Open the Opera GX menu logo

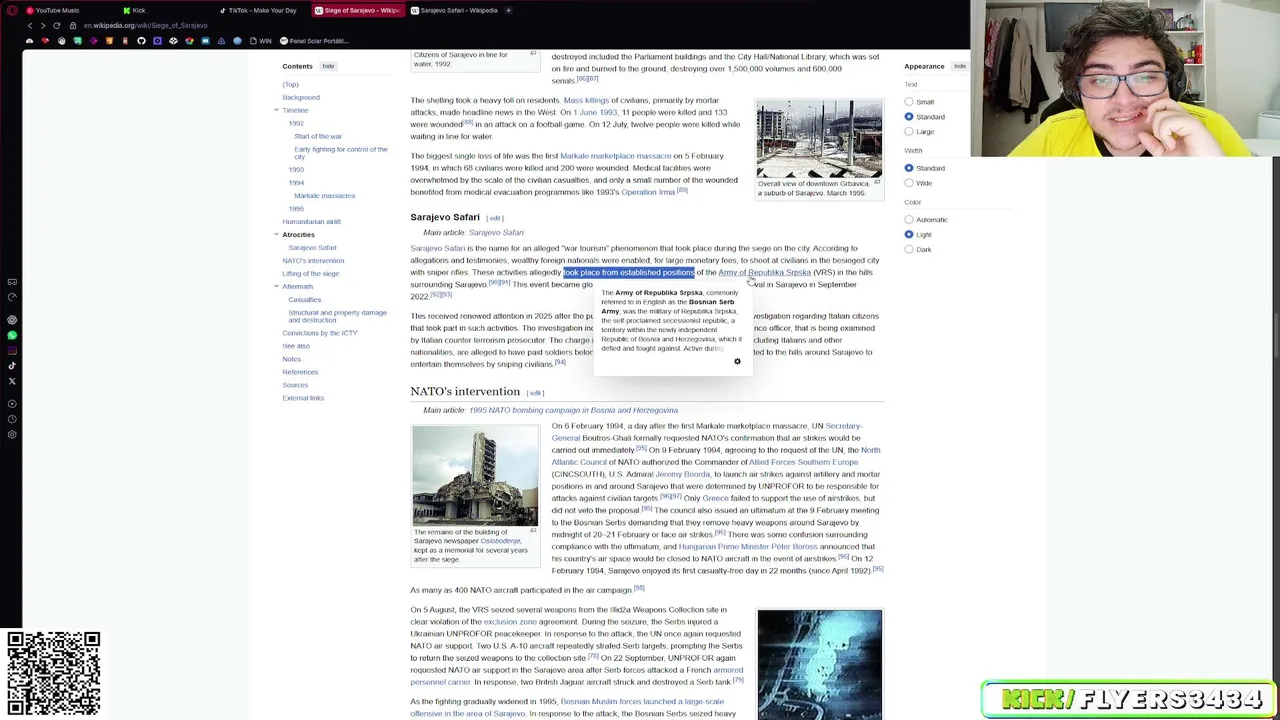coord(11,10)
